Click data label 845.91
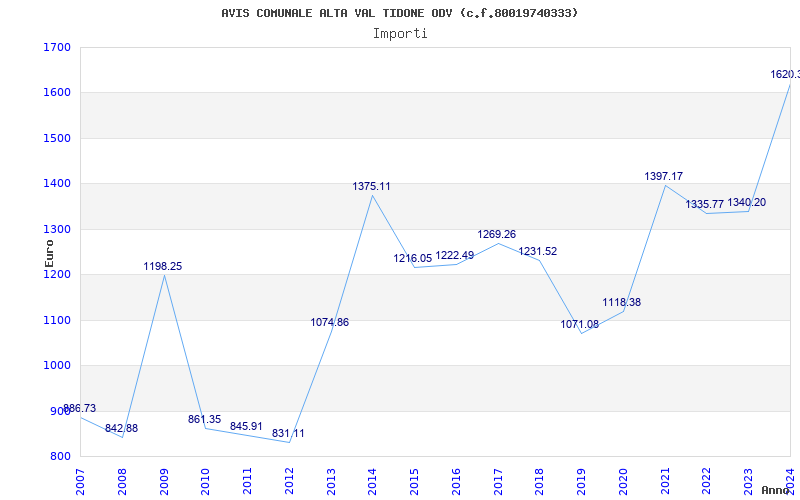This screenshot has height=500, width=800. [246, 426]
